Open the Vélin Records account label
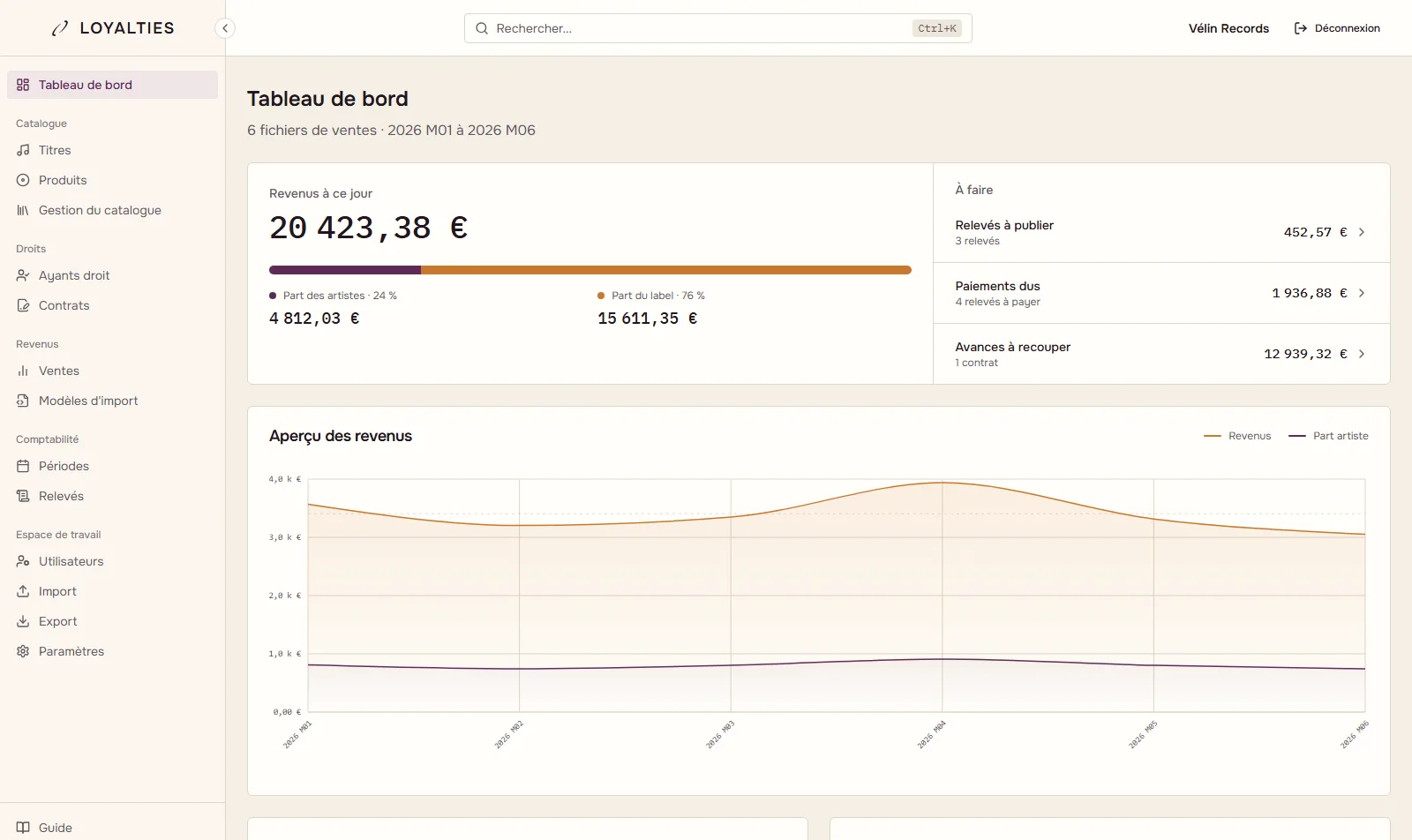This screenshot has height=840, width=1412. [1228, 28]
